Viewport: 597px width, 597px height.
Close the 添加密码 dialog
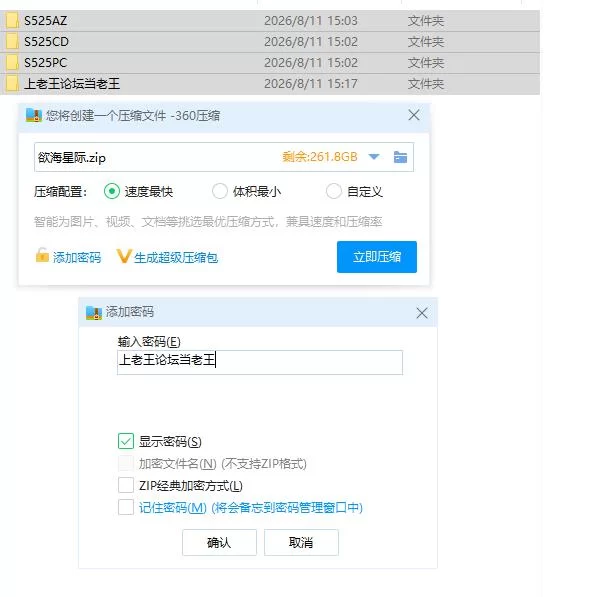click(x=421, y=313)
